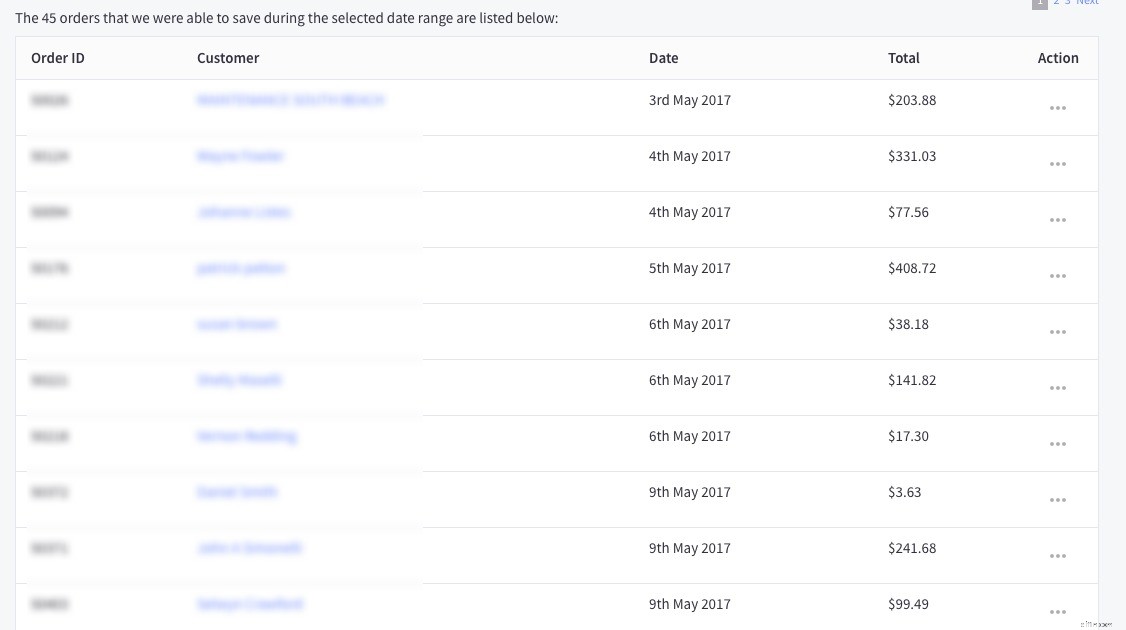This screenshot has width=1126, height=630.
Task: Open the action menu on Selwyn Crawford's order
Action: pos(1058,612)
